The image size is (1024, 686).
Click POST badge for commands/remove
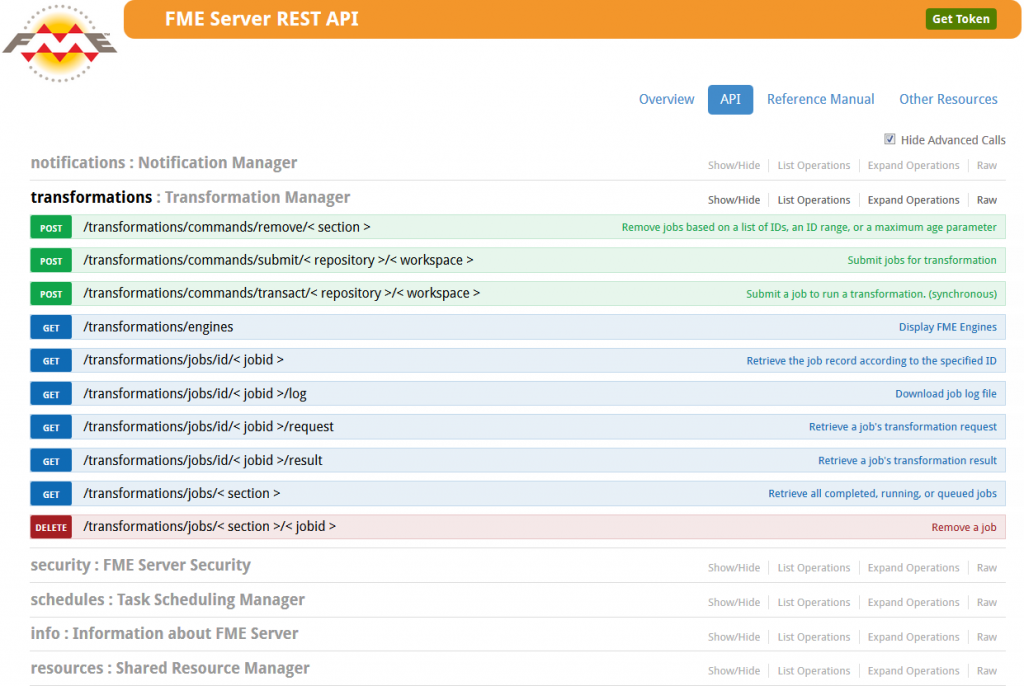(x=51, y=227)
